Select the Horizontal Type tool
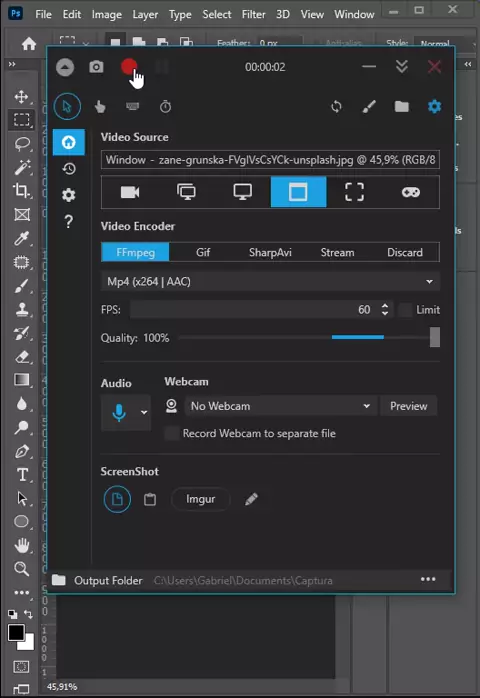480x698 pixels. click(21, 475)
